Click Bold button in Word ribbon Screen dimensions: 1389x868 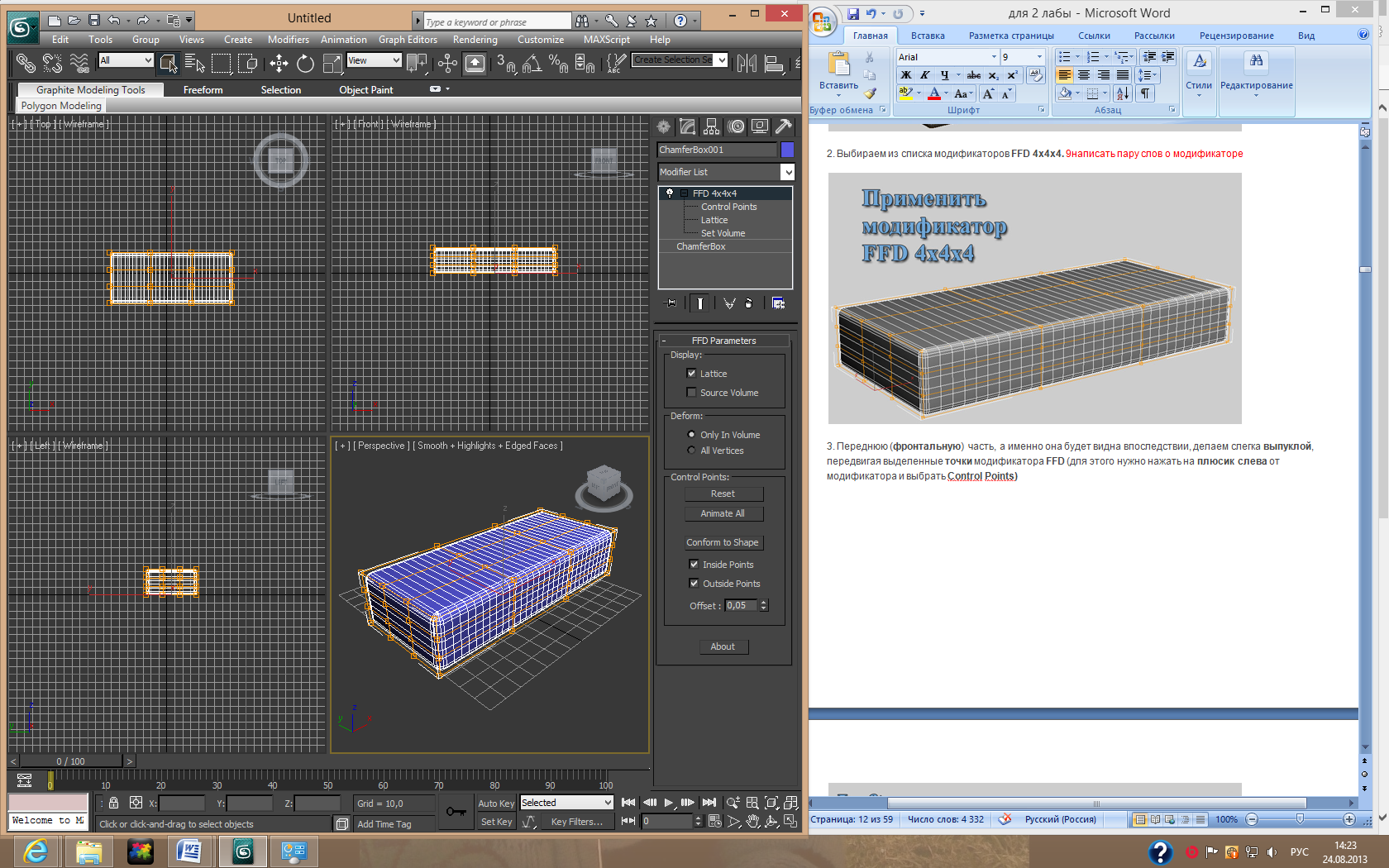coord(906,75)
